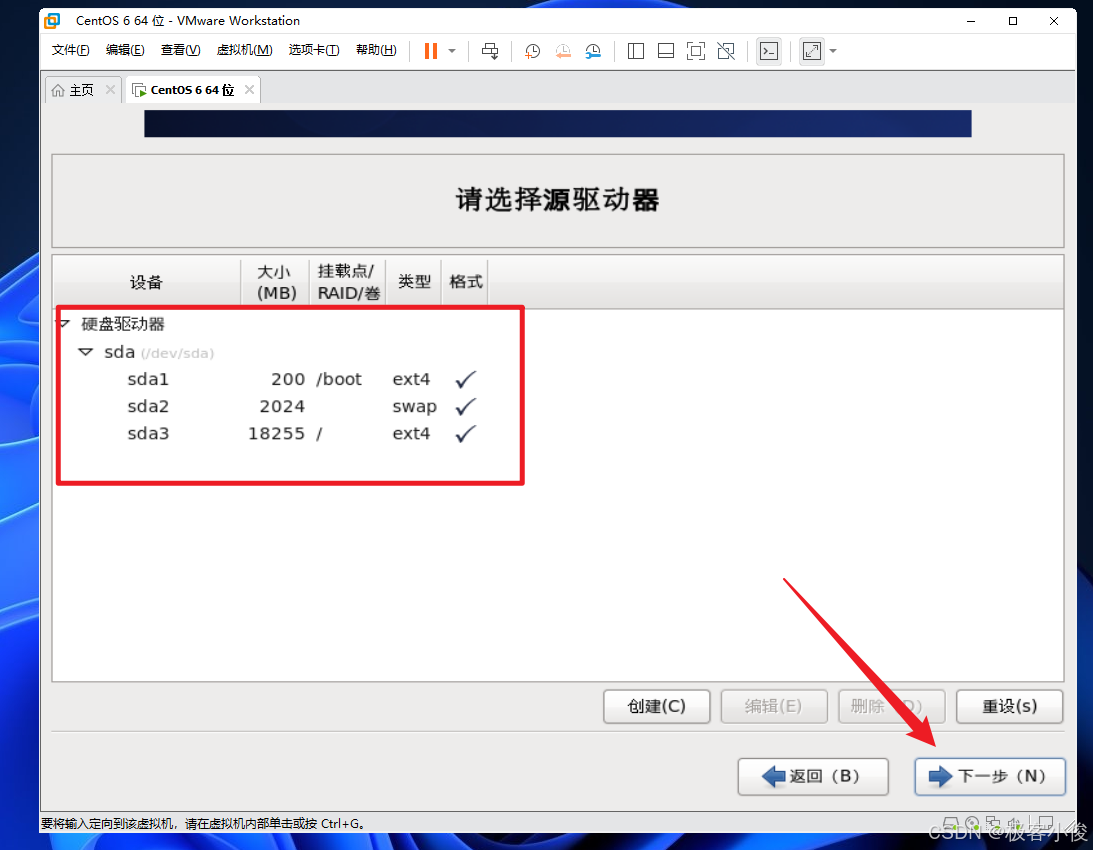1093x850 pixels.
Task: Click the VMware Workstation title bar logo
Action: click(x=52, y=21)
